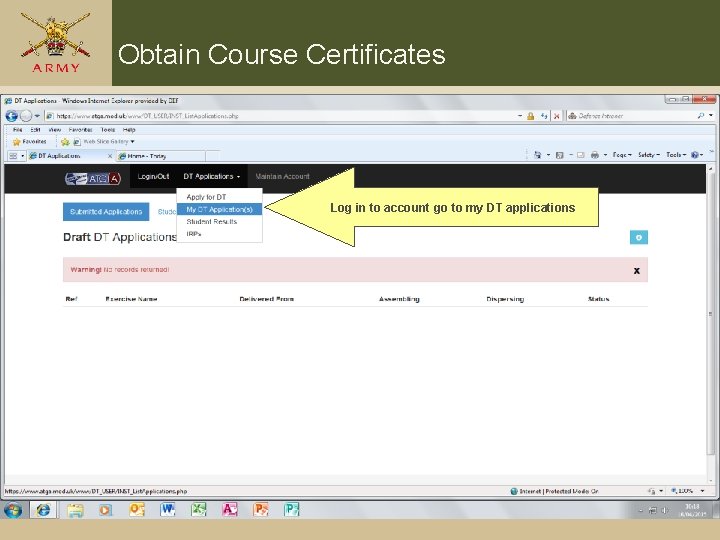
Task: Stop loading with the red X icon
Action: click(557, 116)
